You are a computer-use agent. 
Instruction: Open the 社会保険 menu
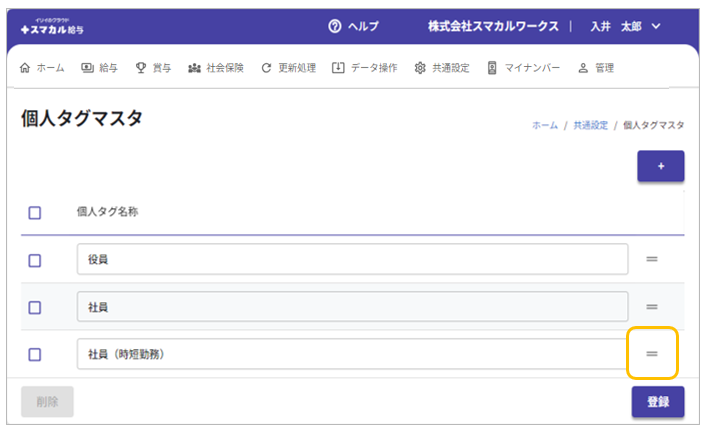[x=216, y=68]
